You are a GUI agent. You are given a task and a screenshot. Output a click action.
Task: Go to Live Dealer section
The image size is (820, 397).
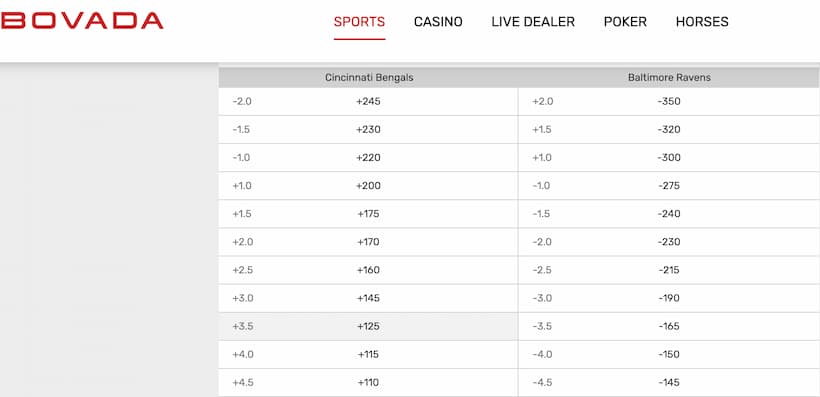(x=533, y=22)
